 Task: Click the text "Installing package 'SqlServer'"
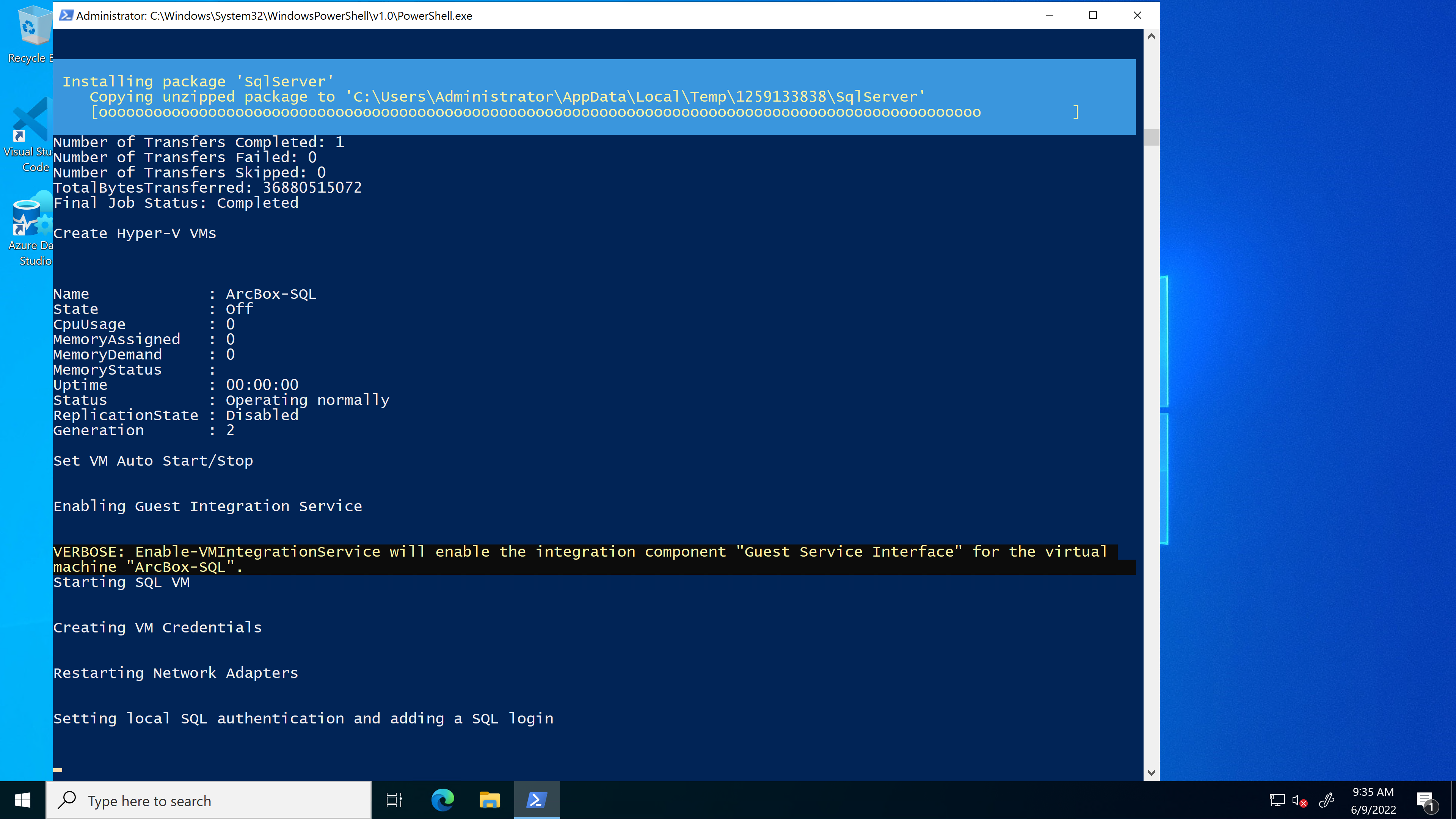pyautogui.click(x=198, y=82)
